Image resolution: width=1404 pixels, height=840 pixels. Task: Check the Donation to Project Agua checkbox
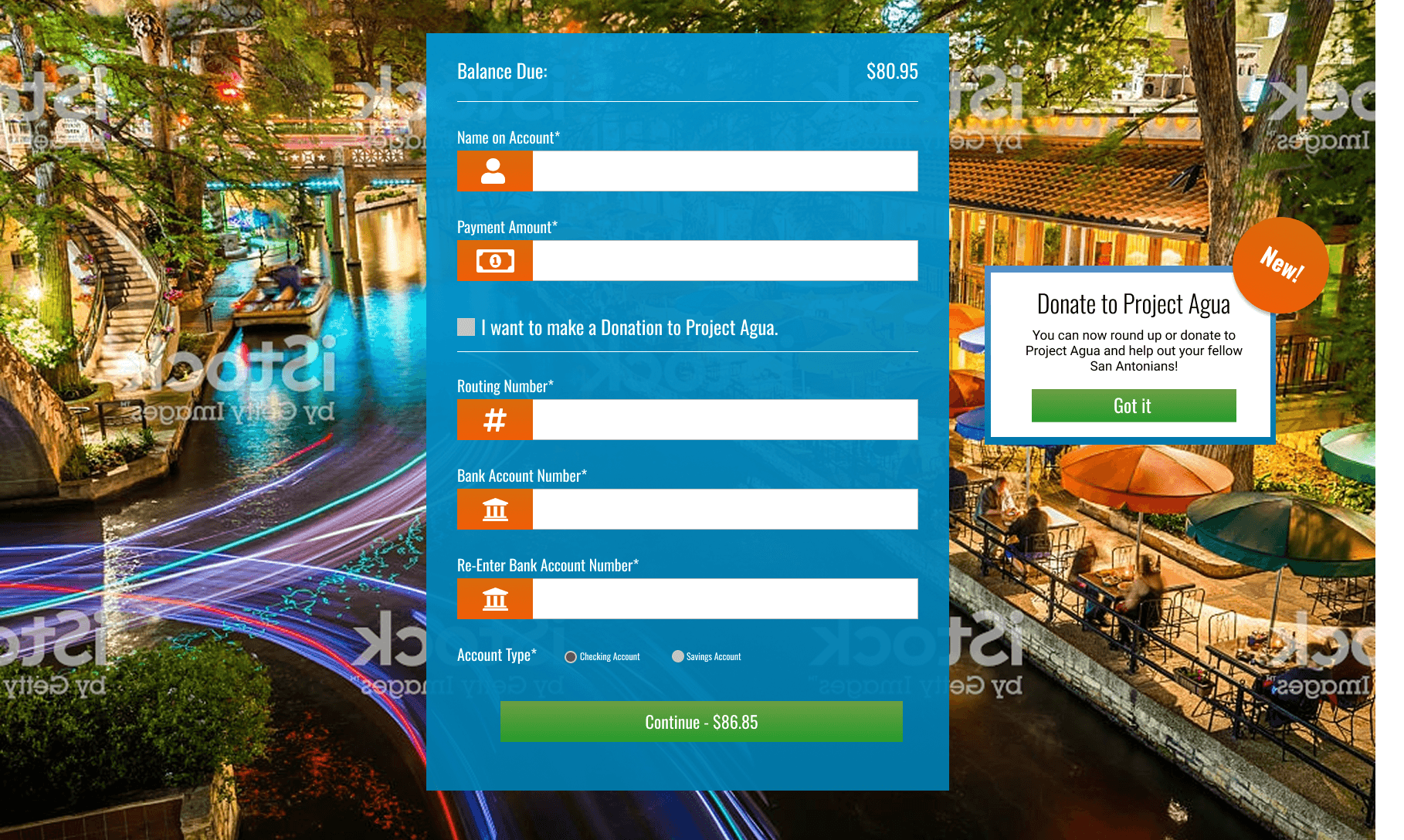tap(466, 327)
